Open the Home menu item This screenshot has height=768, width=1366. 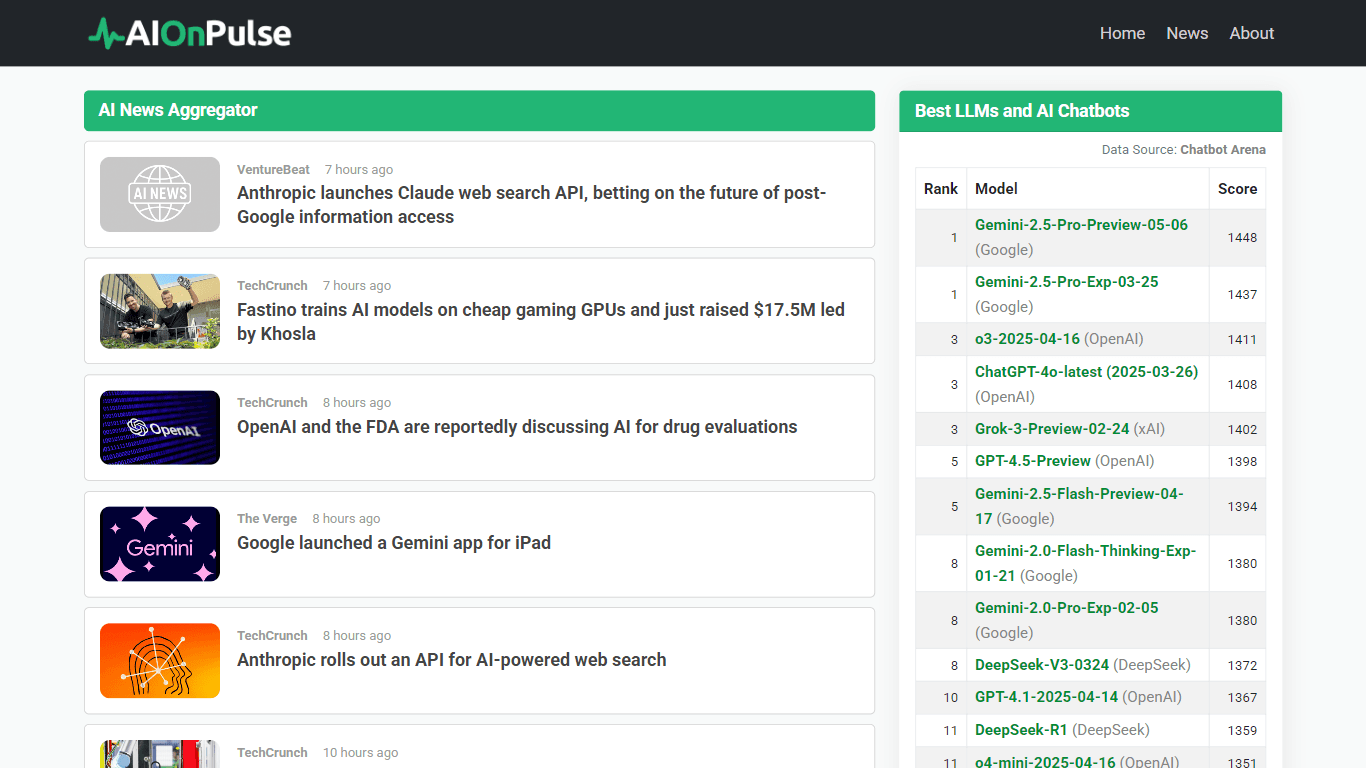[1122, 33]
